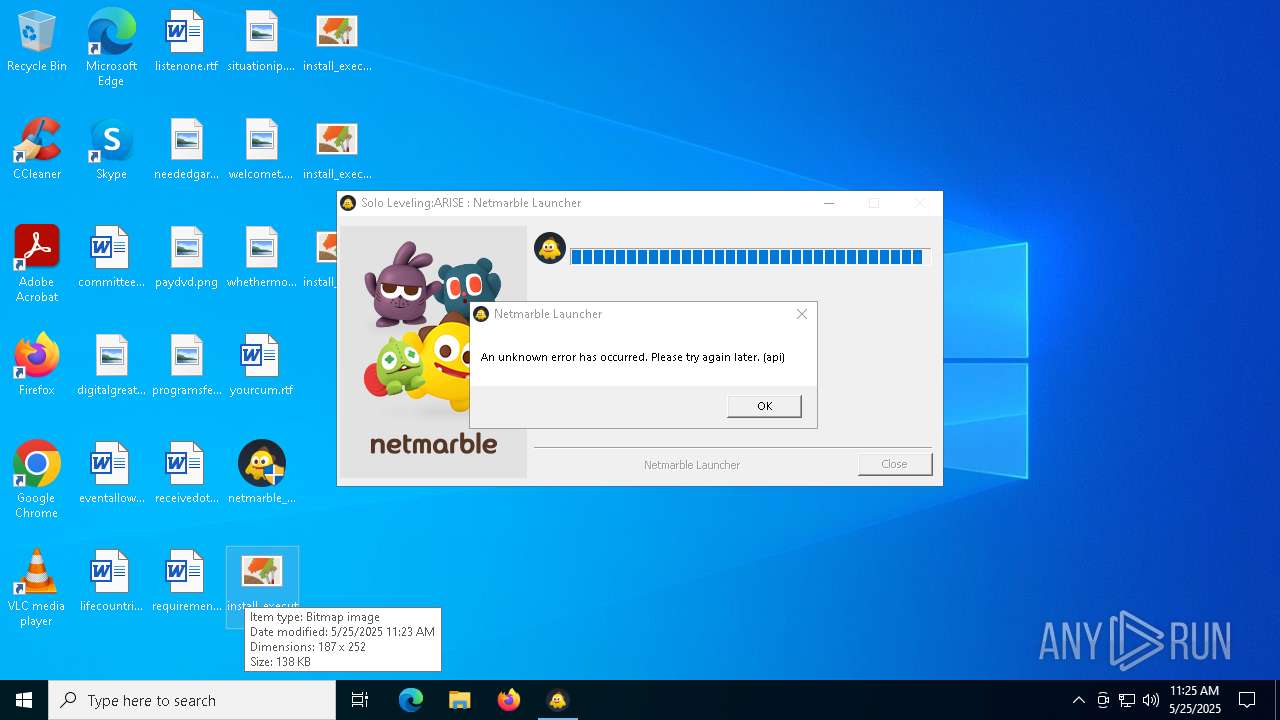The height and width of the screenshot is (720, 1280).
Task: Select the eventallow Word document on the desktop
Action: pos(111,474)
